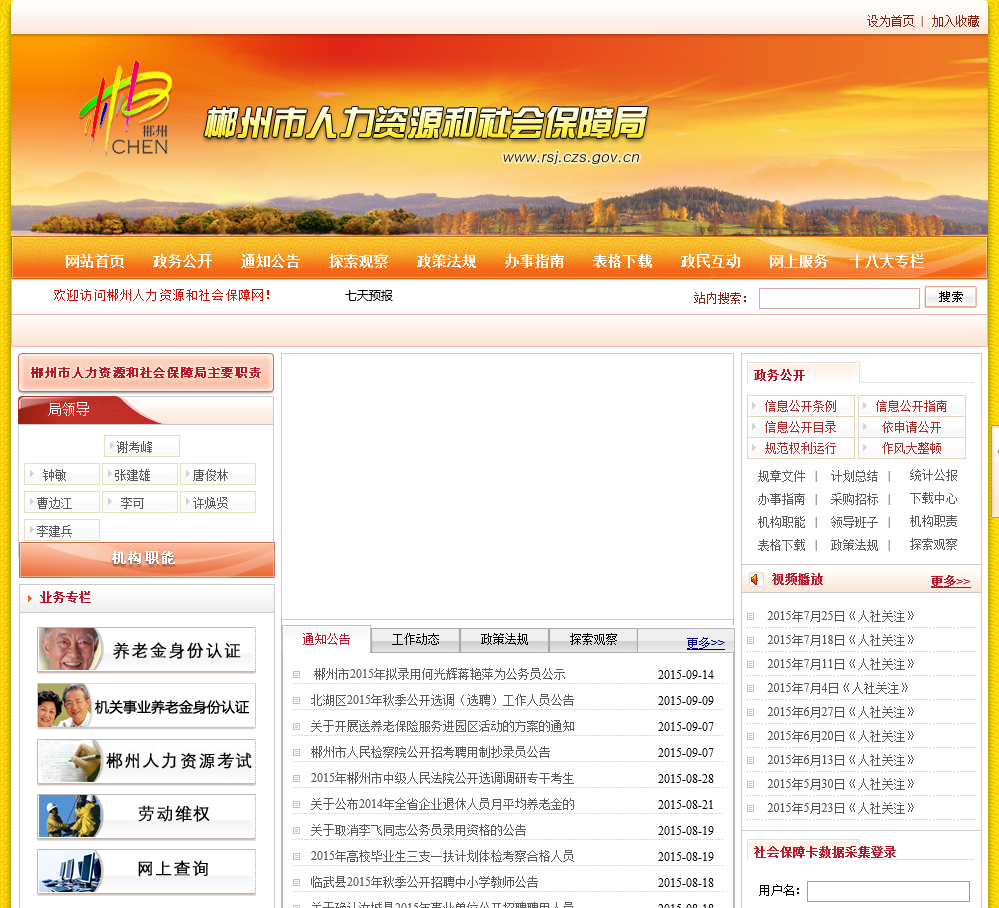Open notice 关于取消李飞同志公务员录用资格的公告
The image size is (999, 908).
point(418,830)
